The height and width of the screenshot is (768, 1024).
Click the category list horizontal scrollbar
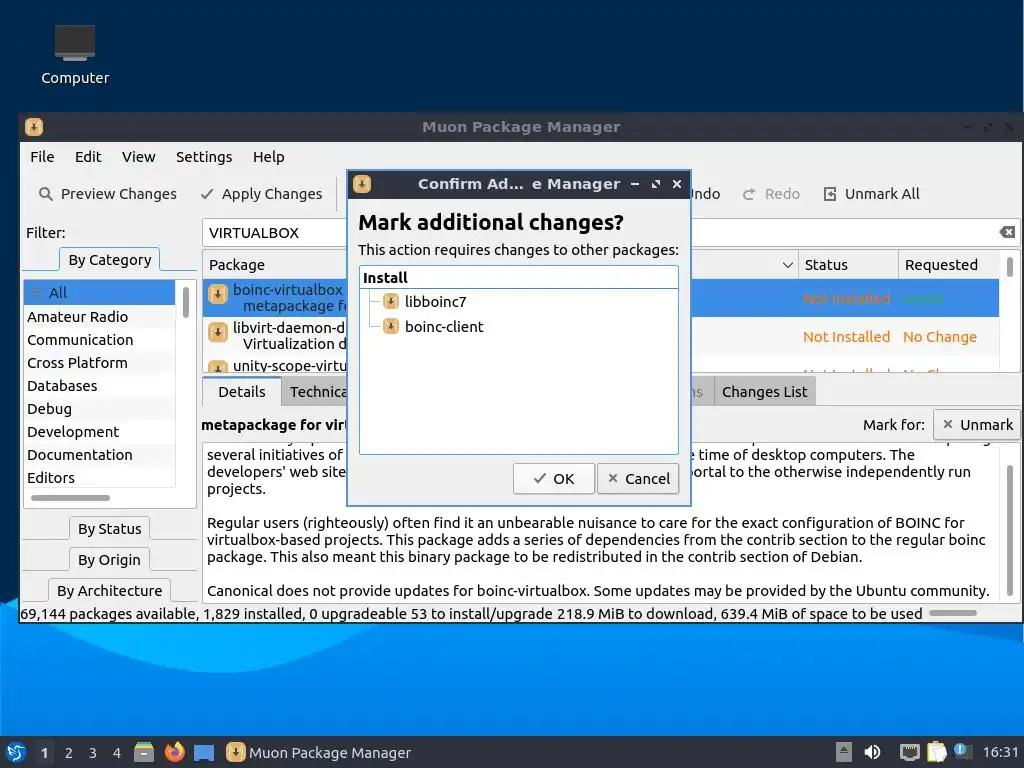pos(71,498)
